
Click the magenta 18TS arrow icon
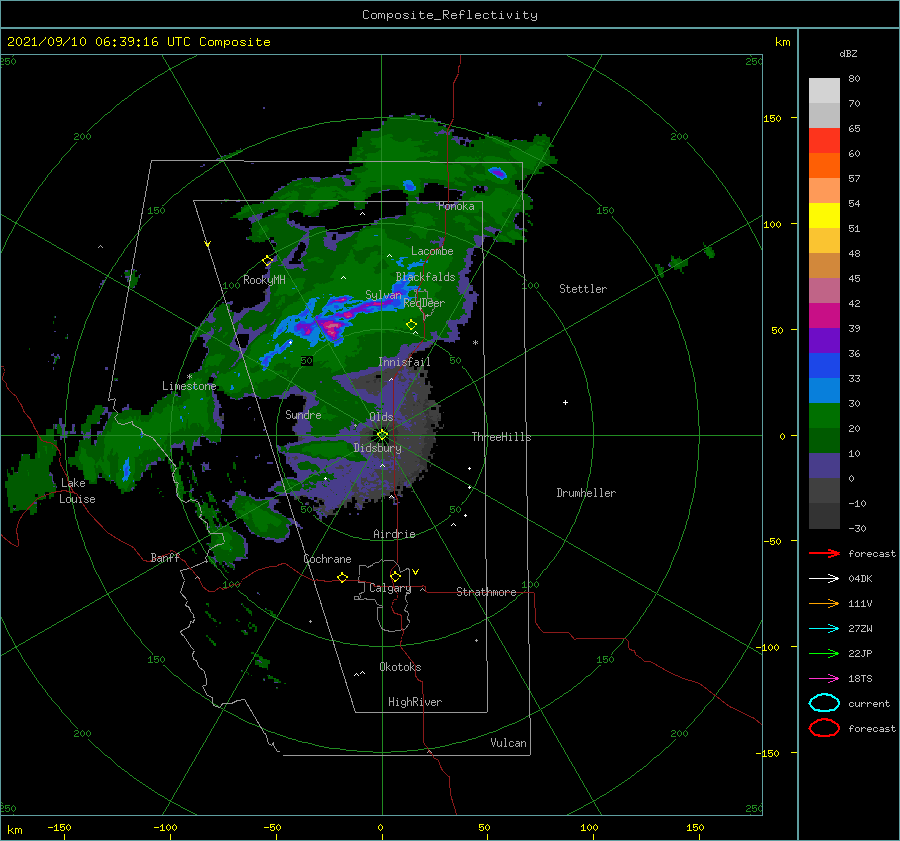coord(824,679)
